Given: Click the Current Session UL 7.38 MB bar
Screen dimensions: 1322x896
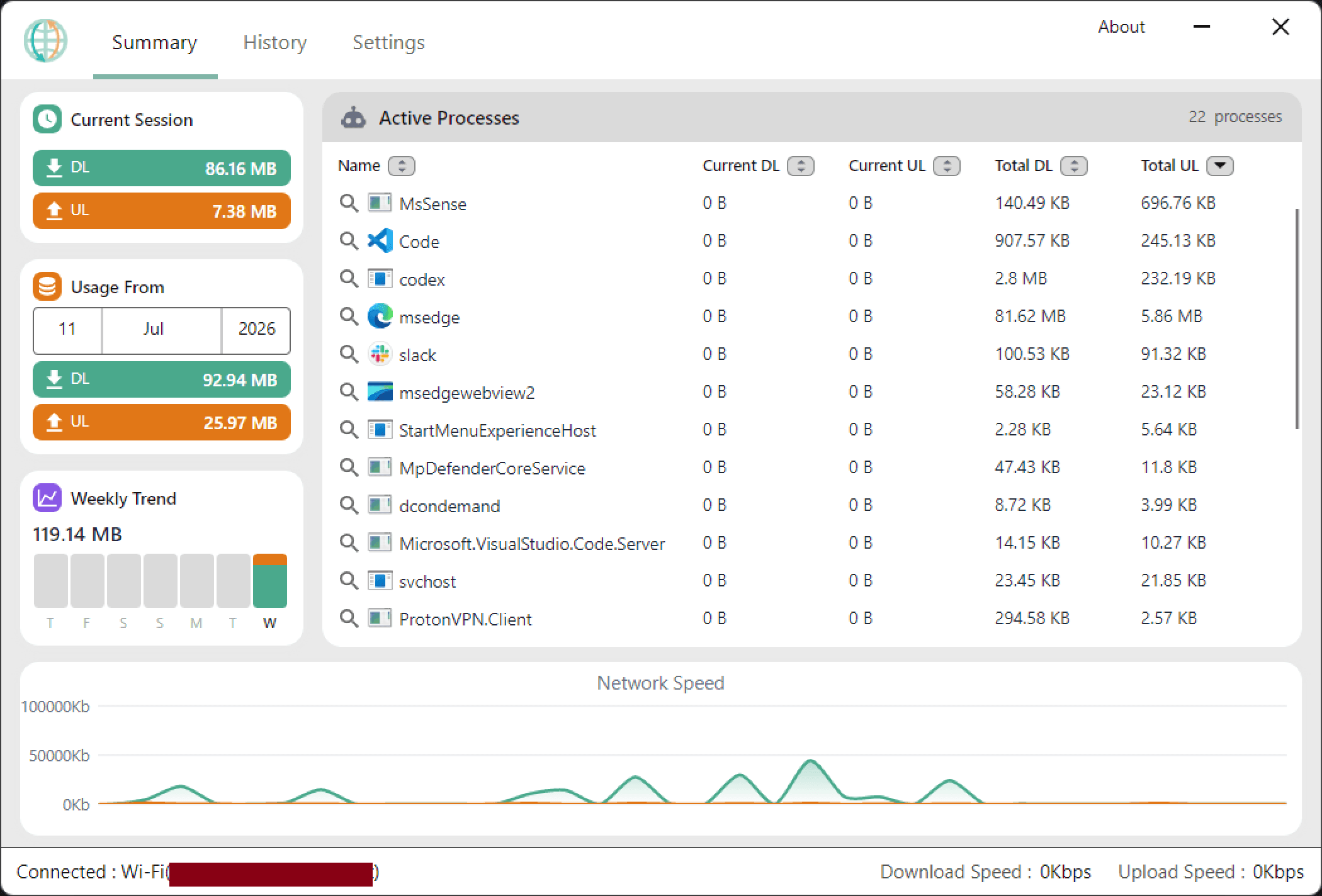Looking at the screenshot, I should point(162,211).
